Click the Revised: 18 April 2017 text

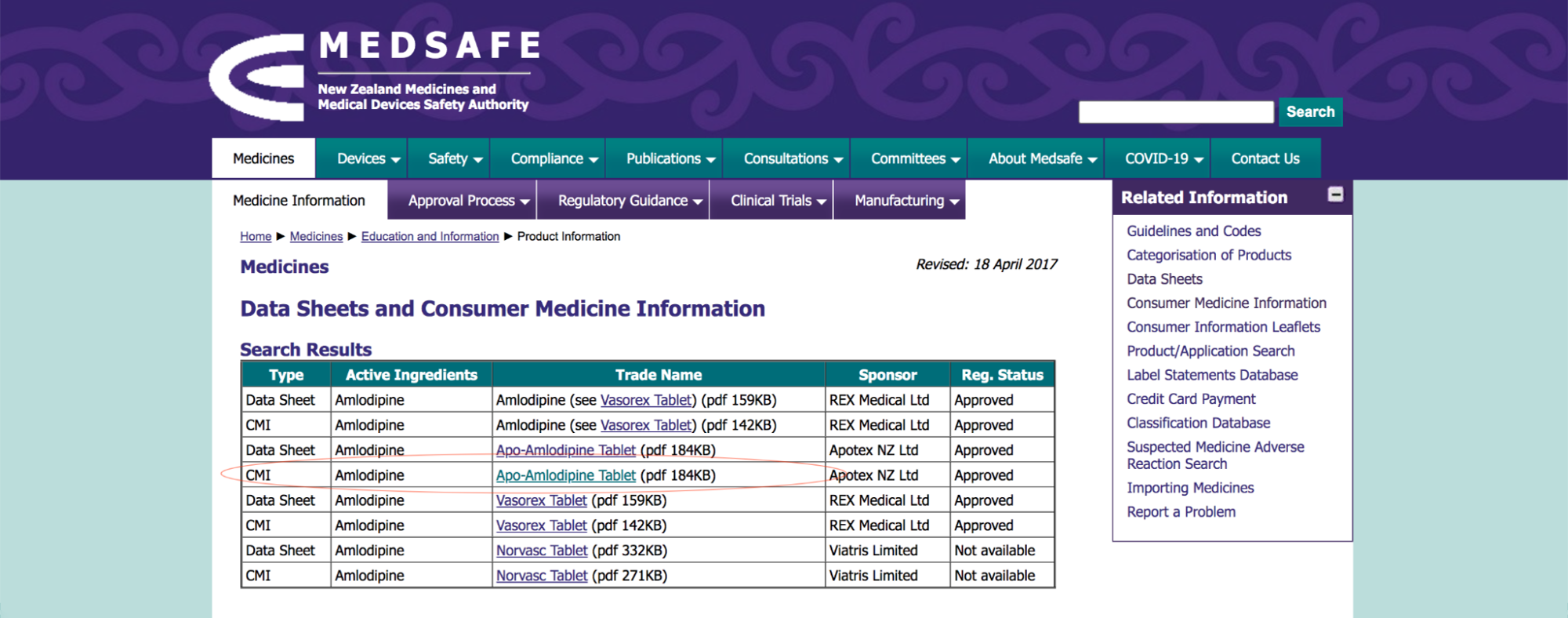point(986,264)
